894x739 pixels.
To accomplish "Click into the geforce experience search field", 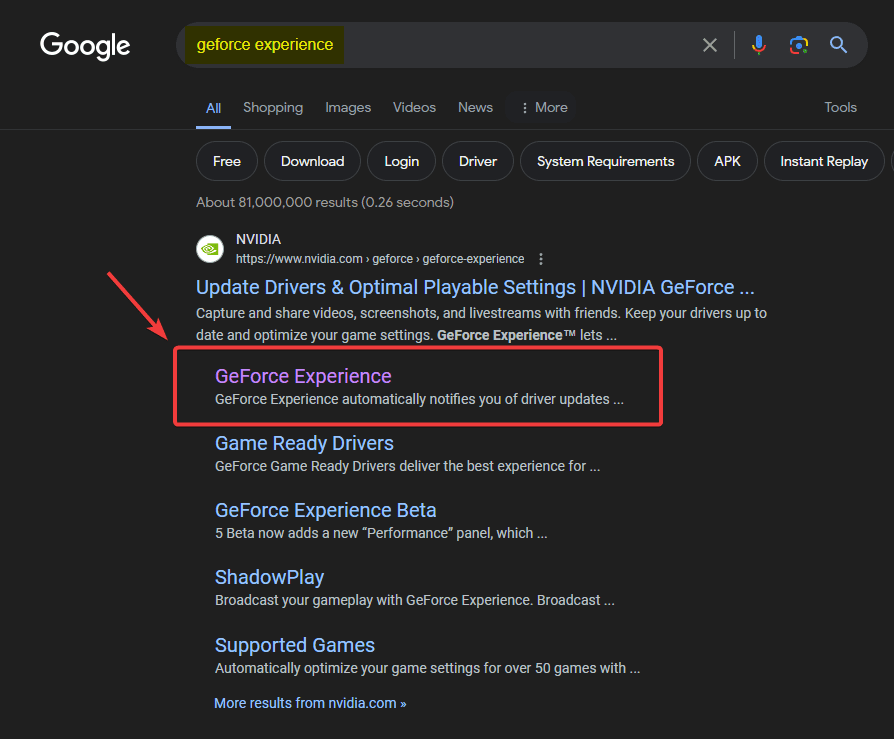I will pyautogui.click(x=500, y=45).
